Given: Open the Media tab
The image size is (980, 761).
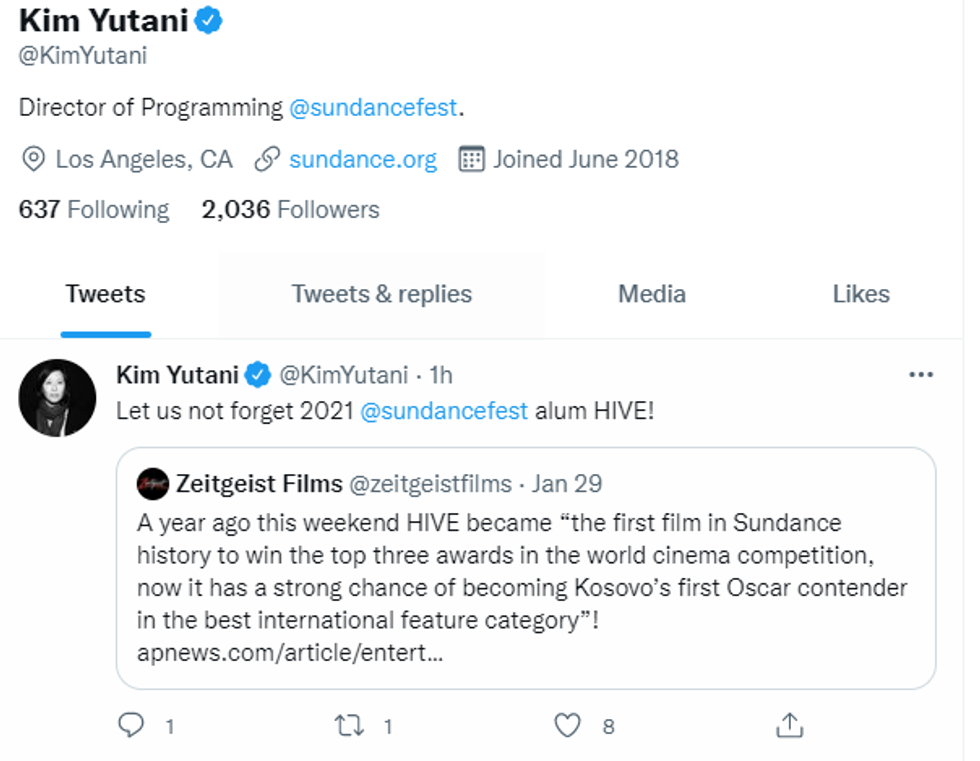Looking at the screenshot, I should [652, 294].
